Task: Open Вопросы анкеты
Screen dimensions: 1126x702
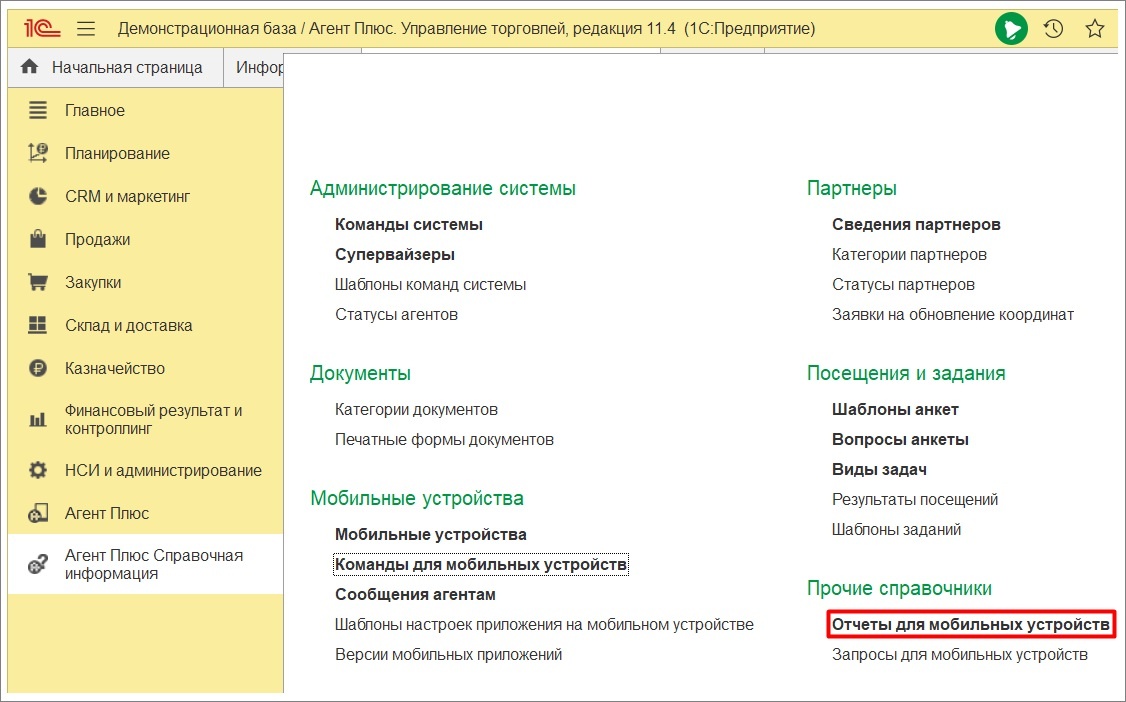Action: (900, 440)
